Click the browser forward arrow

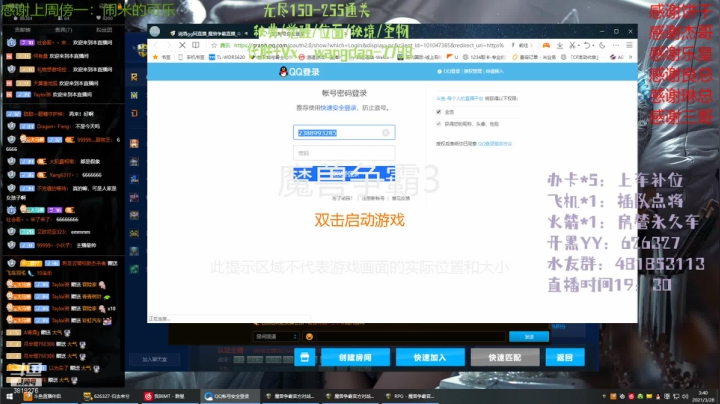pos(169,45)
